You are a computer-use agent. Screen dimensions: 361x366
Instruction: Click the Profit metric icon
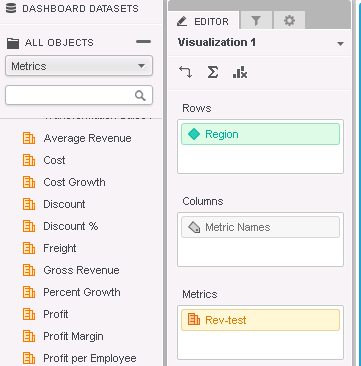(29, 314)
